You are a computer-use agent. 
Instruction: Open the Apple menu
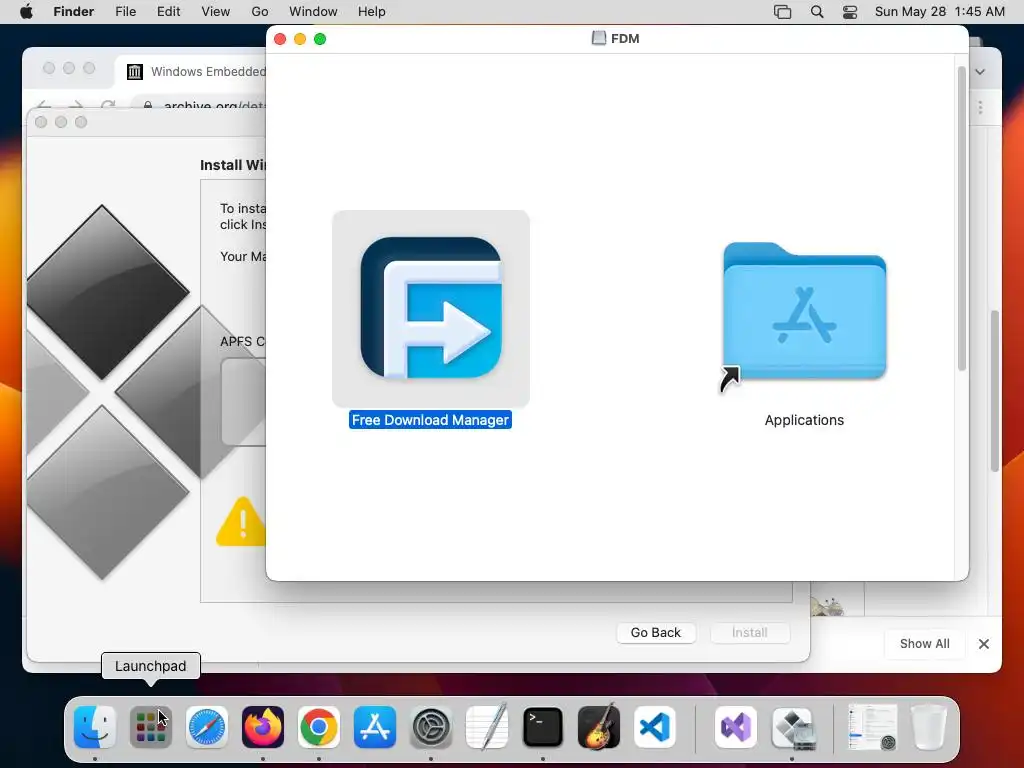(26, 12)
